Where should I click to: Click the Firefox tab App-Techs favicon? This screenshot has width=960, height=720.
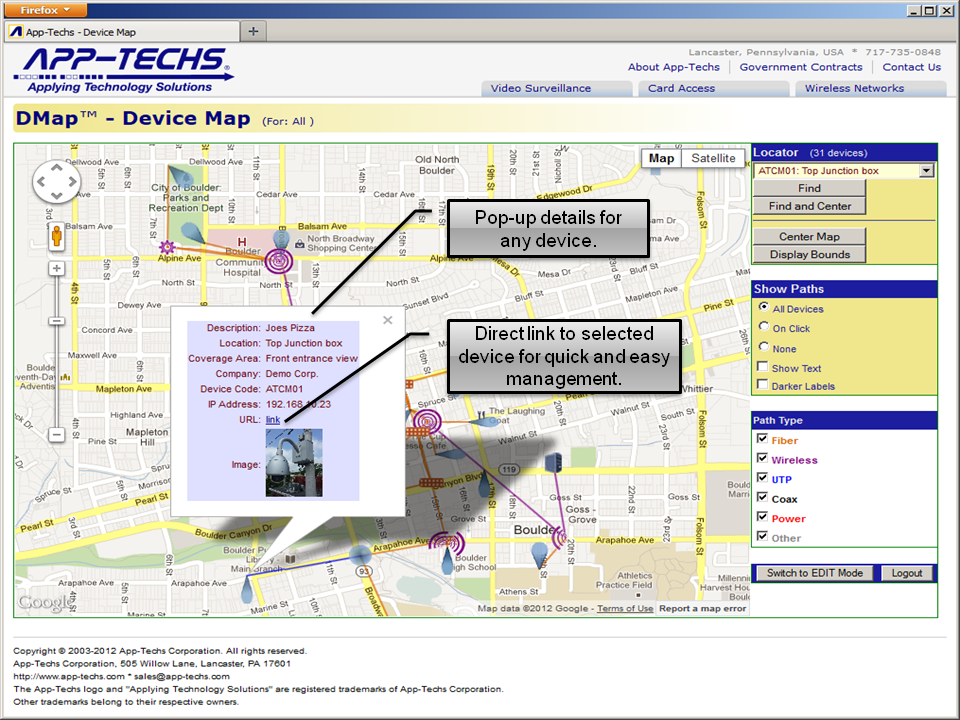[16, 32]
